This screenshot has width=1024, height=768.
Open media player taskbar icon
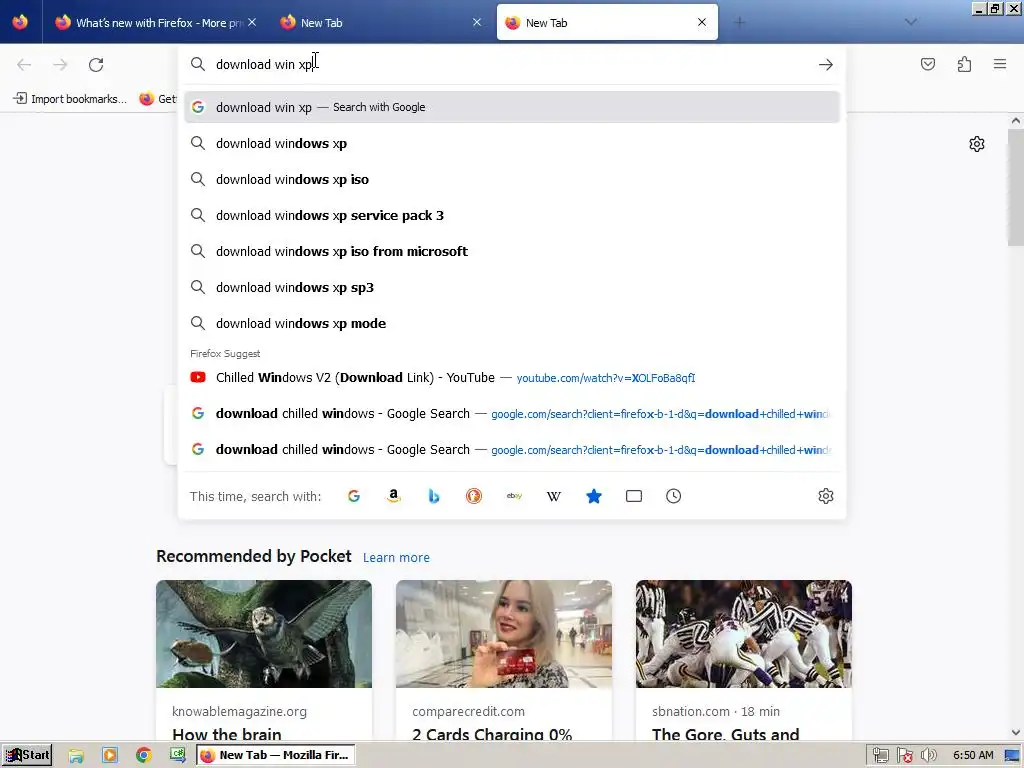(110, 756)
